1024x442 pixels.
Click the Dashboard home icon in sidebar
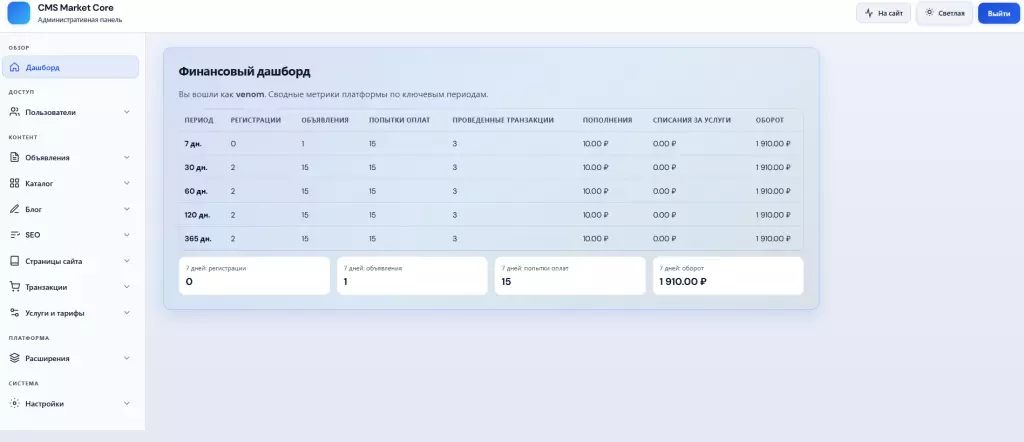[x=14, y=68]
